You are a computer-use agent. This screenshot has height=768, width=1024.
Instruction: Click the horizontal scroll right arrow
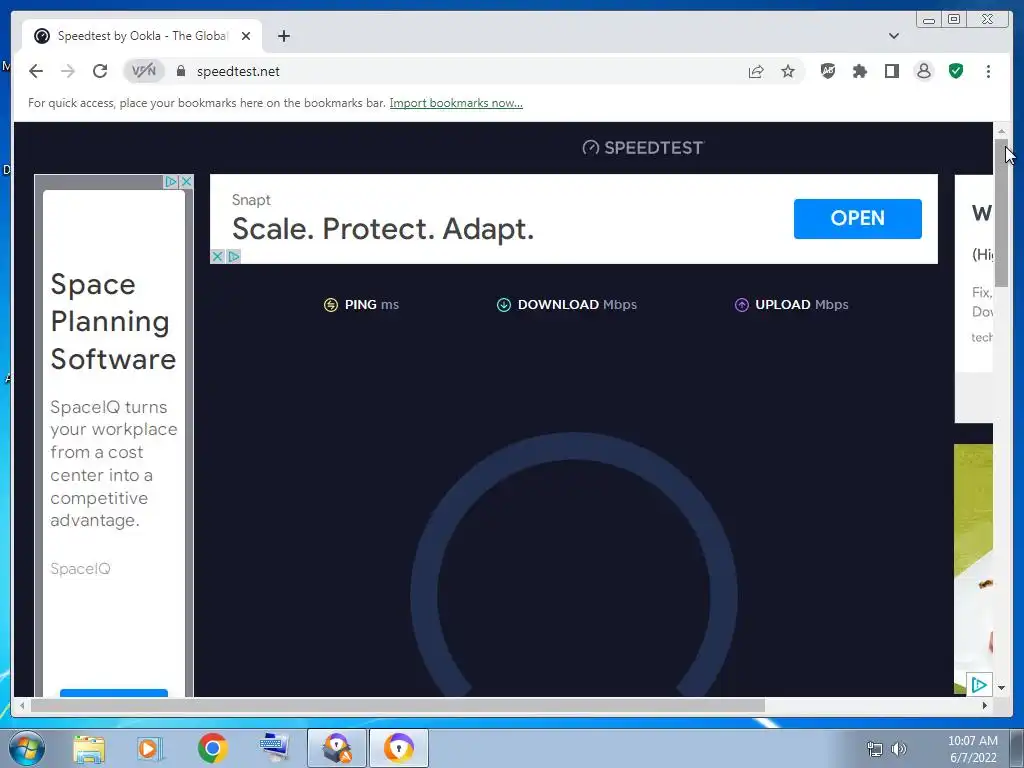pos(985,706)
